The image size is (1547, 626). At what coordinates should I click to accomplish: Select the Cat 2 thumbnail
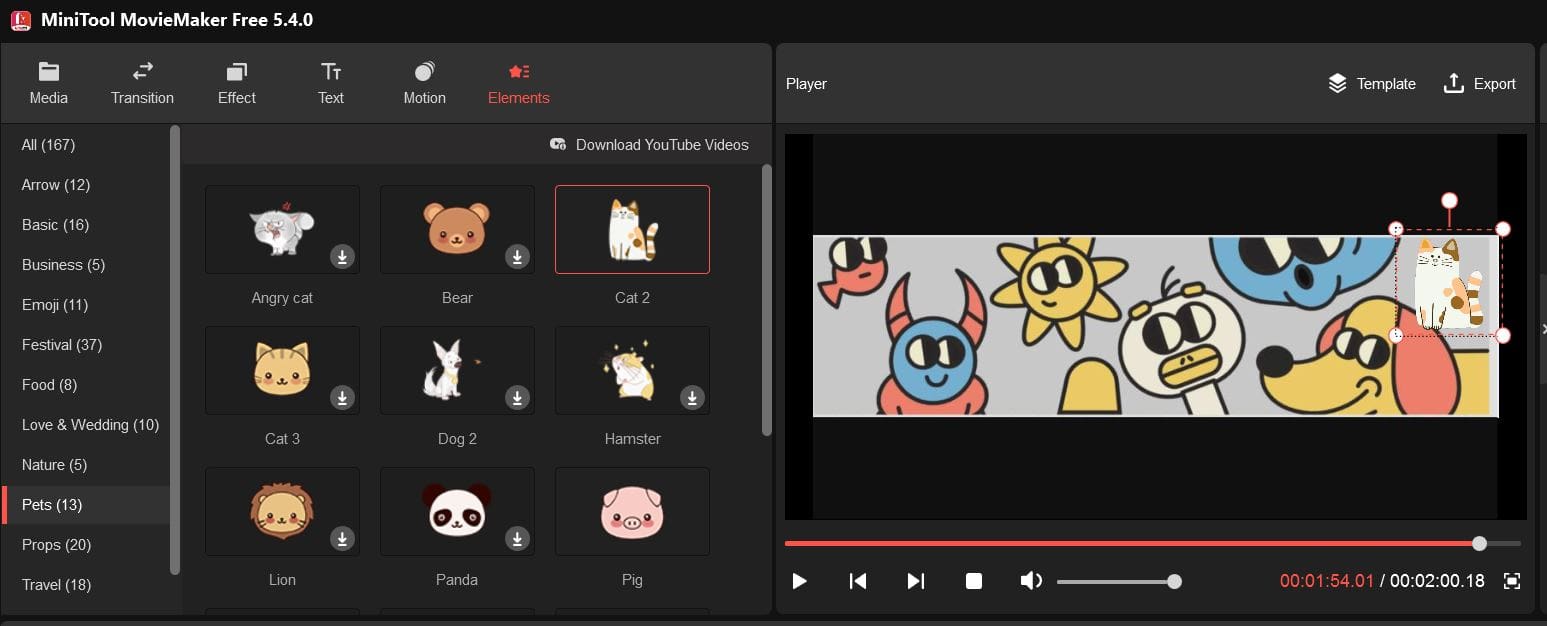pos(632,229)
